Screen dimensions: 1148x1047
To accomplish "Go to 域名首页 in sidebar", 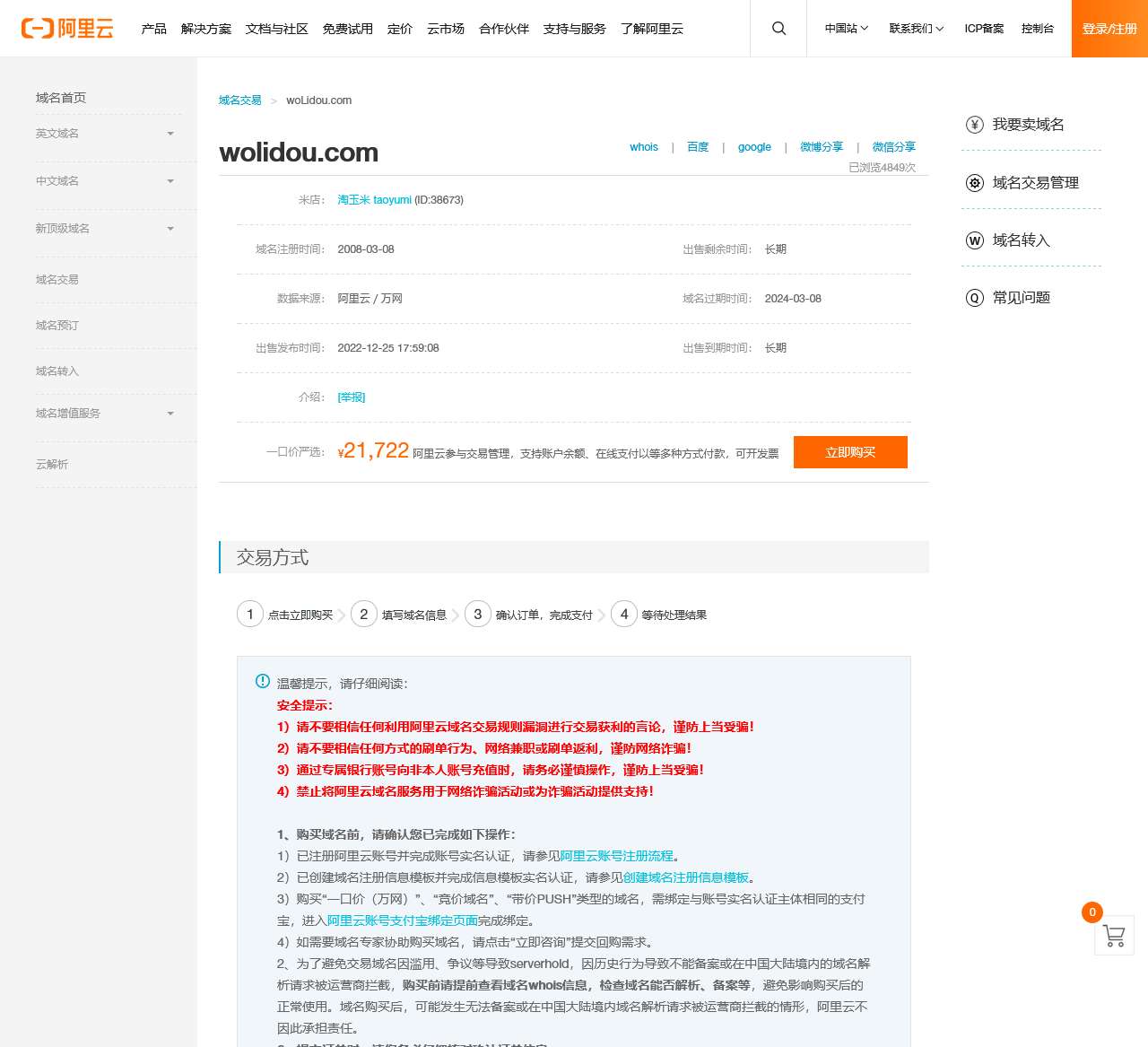I will (x=61, y=98).
